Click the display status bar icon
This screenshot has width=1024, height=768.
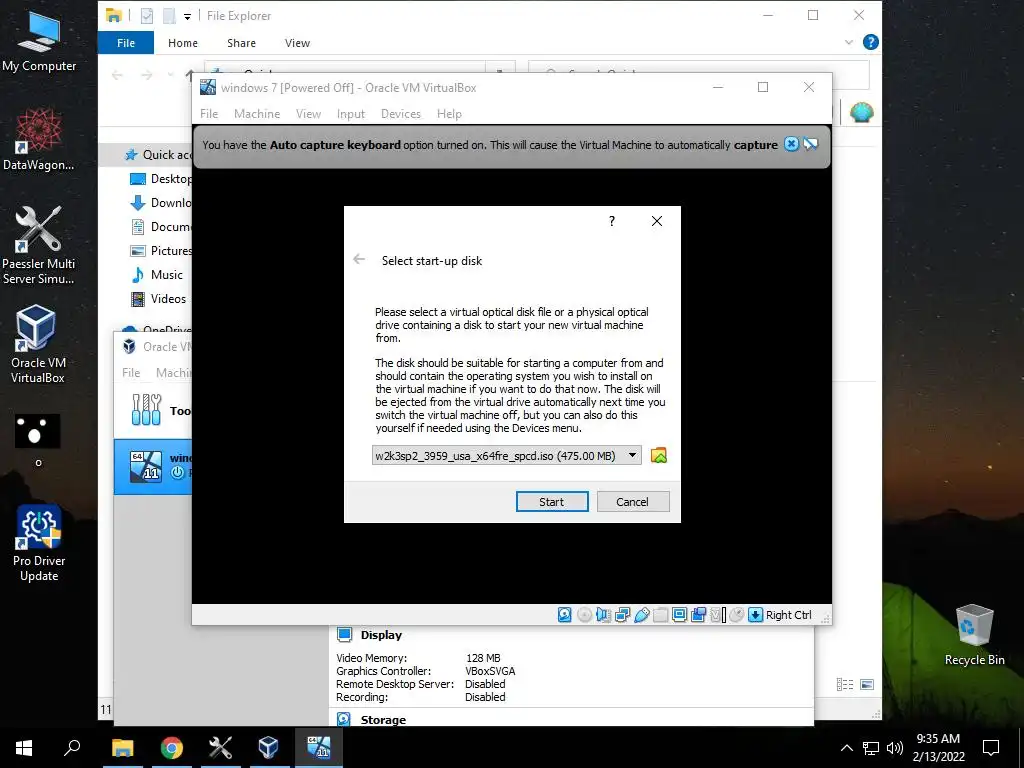pos(679,615)
